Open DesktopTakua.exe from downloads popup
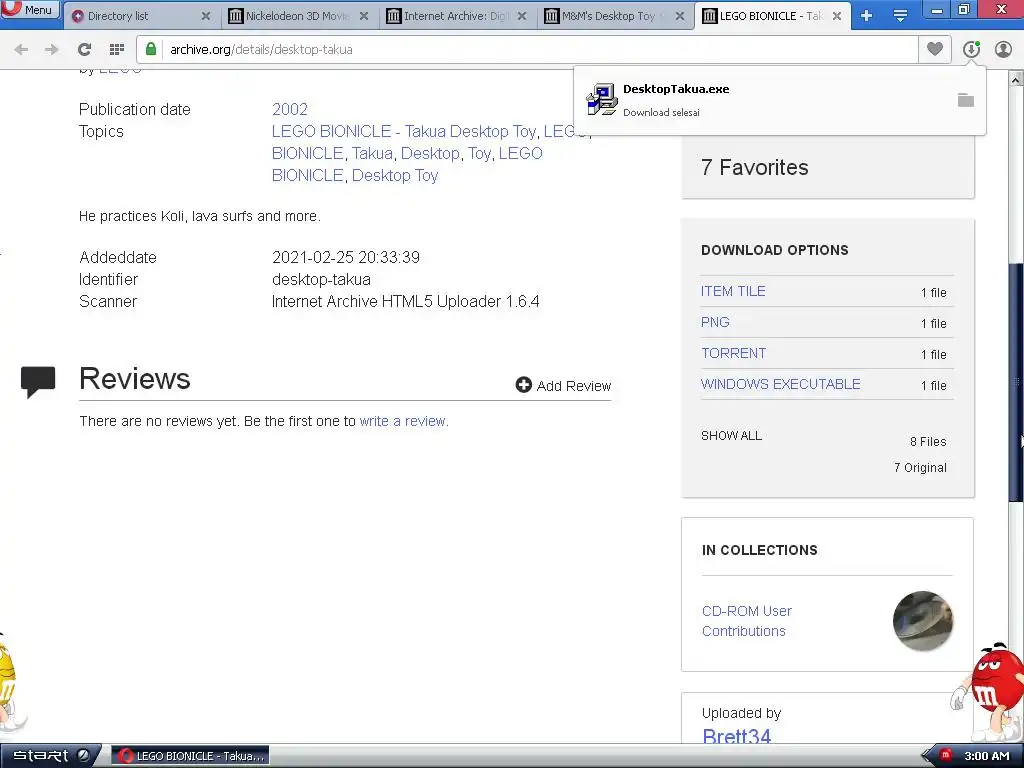The image size is (1024, 768). (x=676, y=89)
